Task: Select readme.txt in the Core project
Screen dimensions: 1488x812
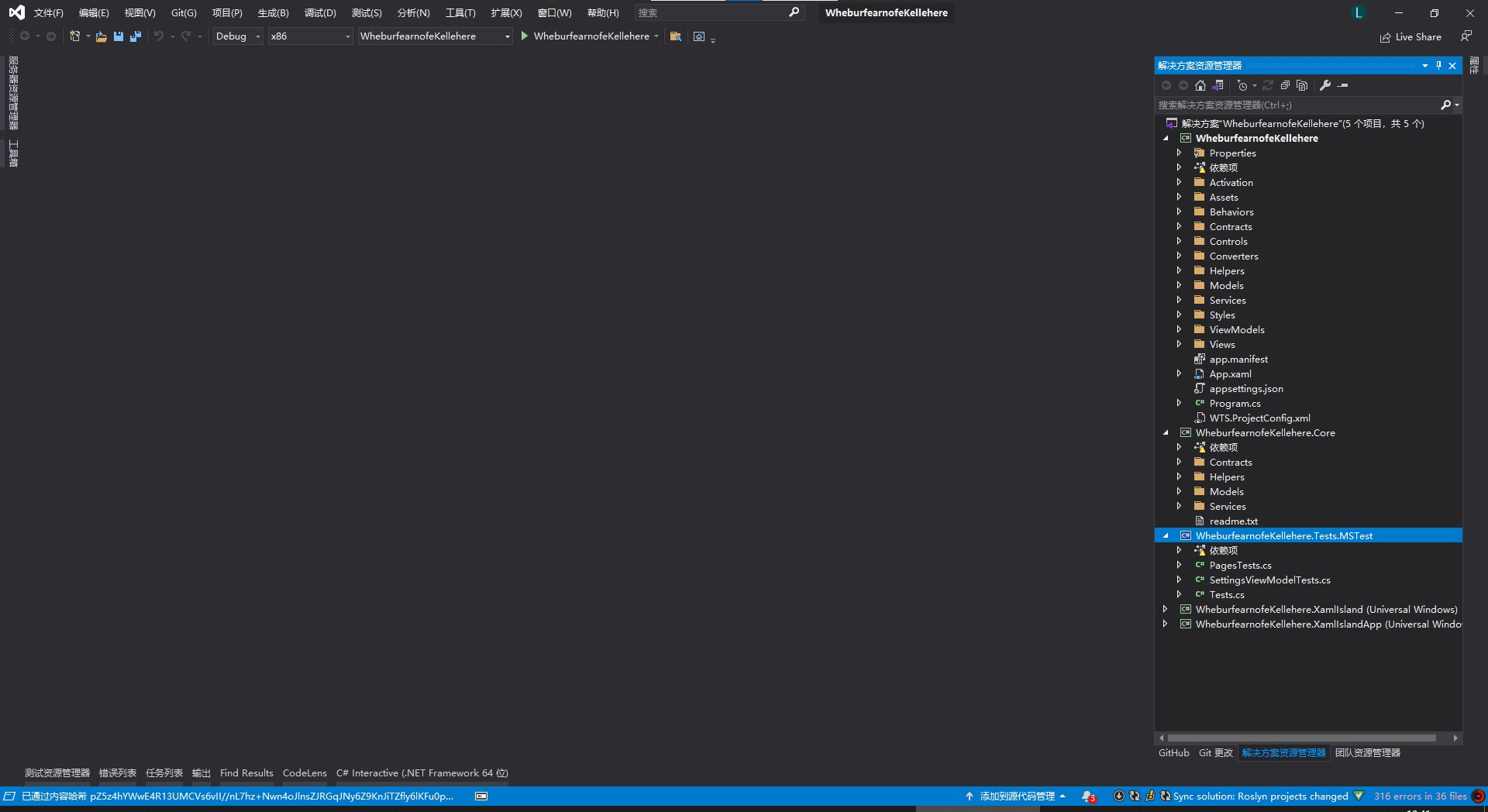Action: [1233, 521]
